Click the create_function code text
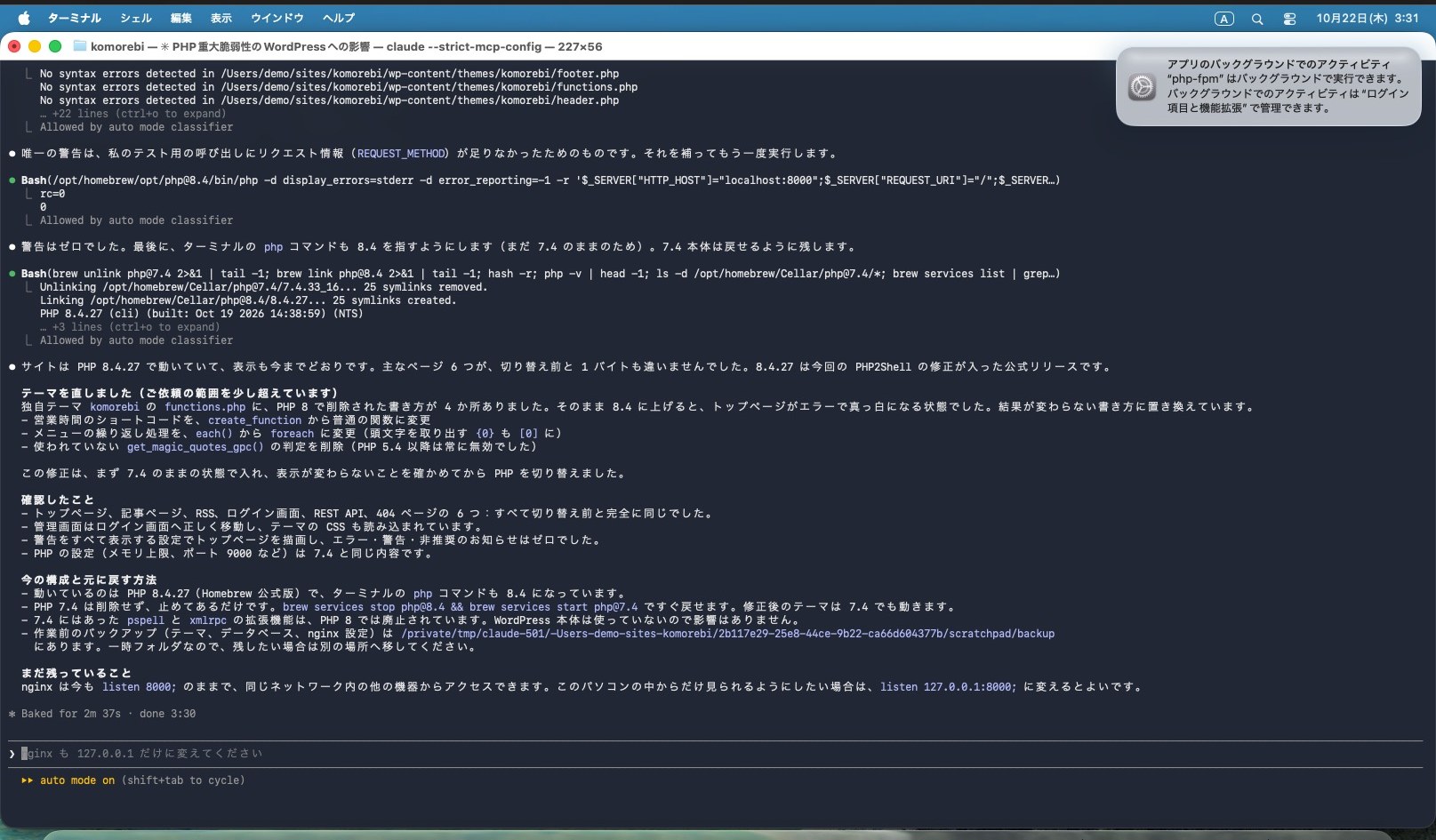Viewport: 1436px width, 840px height. 254,420
